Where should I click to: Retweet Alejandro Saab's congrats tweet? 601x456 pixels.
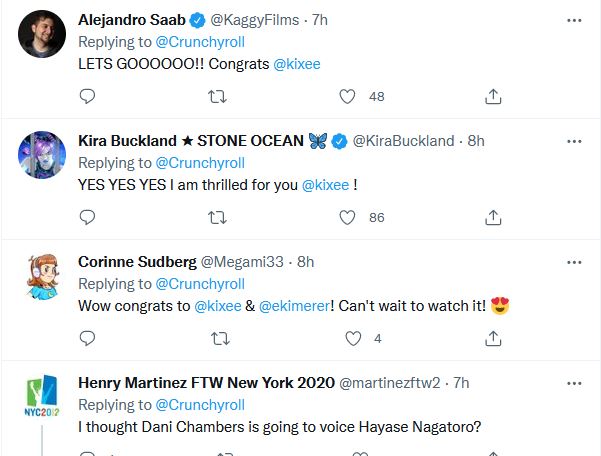pyautogui.click(x=217, y=97)
